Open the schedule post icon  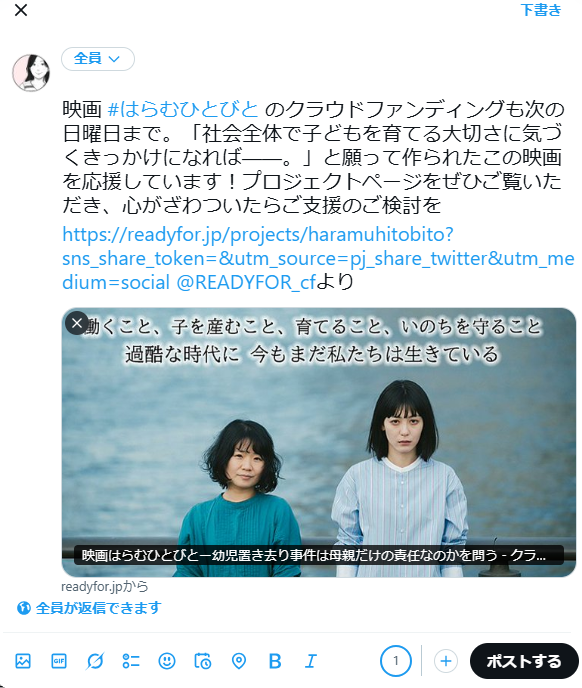(203, 660)
